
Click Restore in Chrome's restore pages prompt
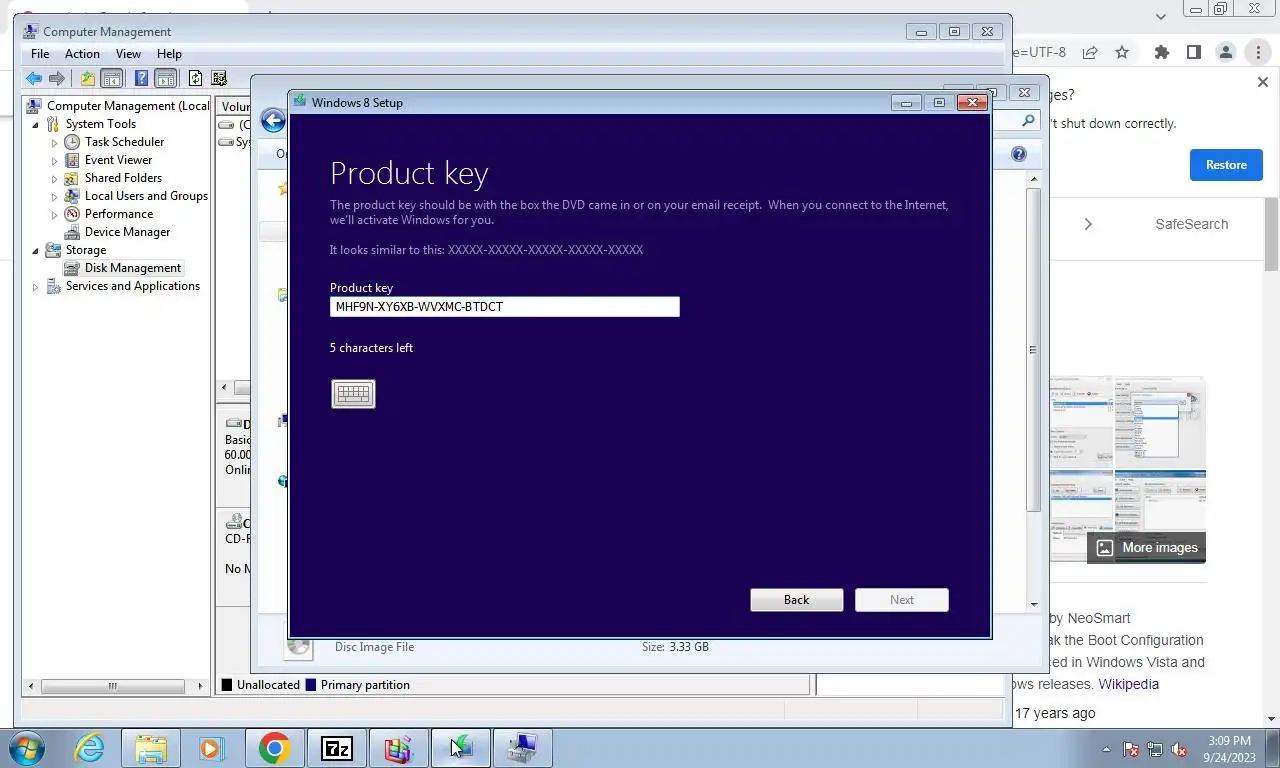click(1226, 165)
